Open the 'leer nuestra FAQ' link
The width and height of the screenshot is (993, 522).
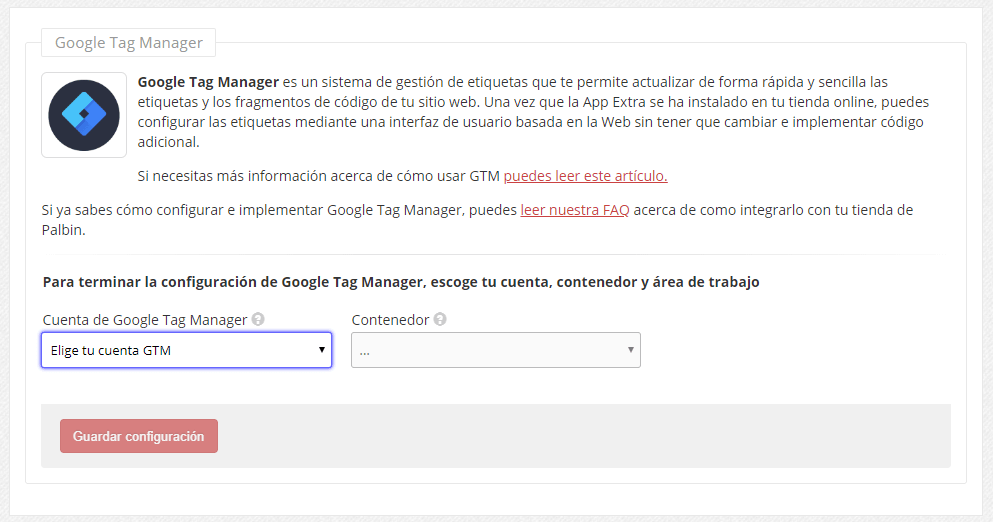pos(574,210)
